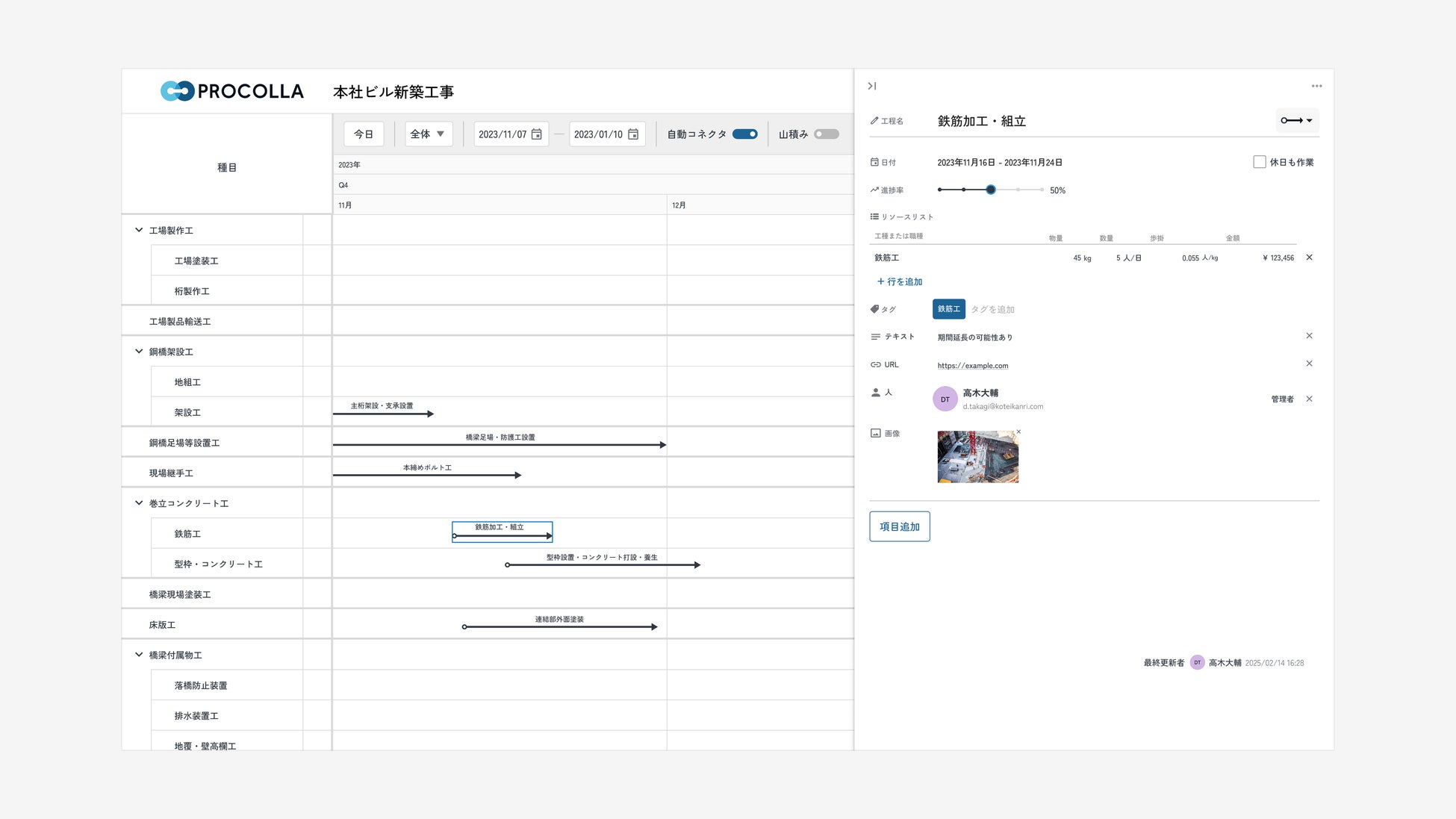
Task: Open the 全体 range dropdown
Action: coord(429,134)
